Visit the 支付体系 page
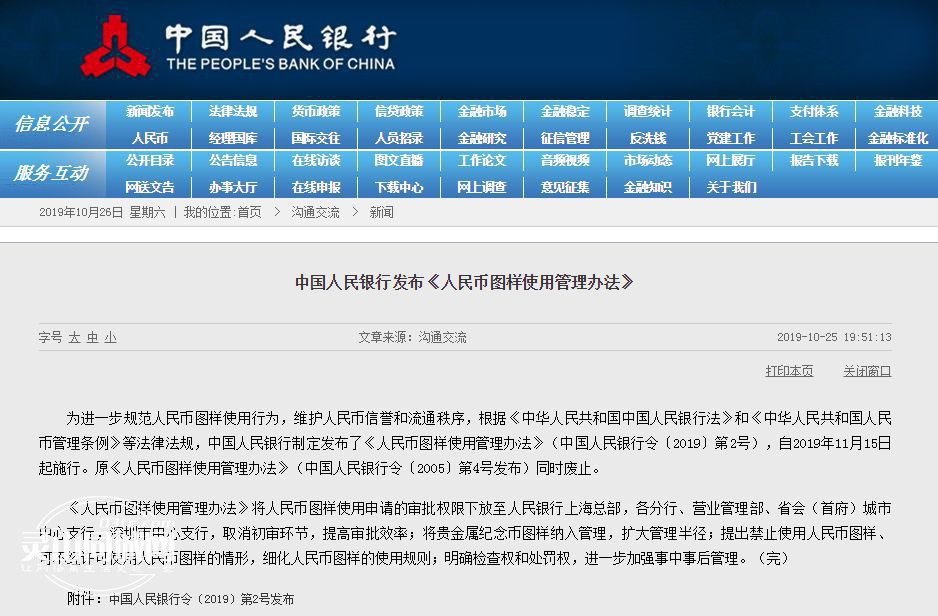The height and width of the screenshot is (616, 938). [814, 111]
